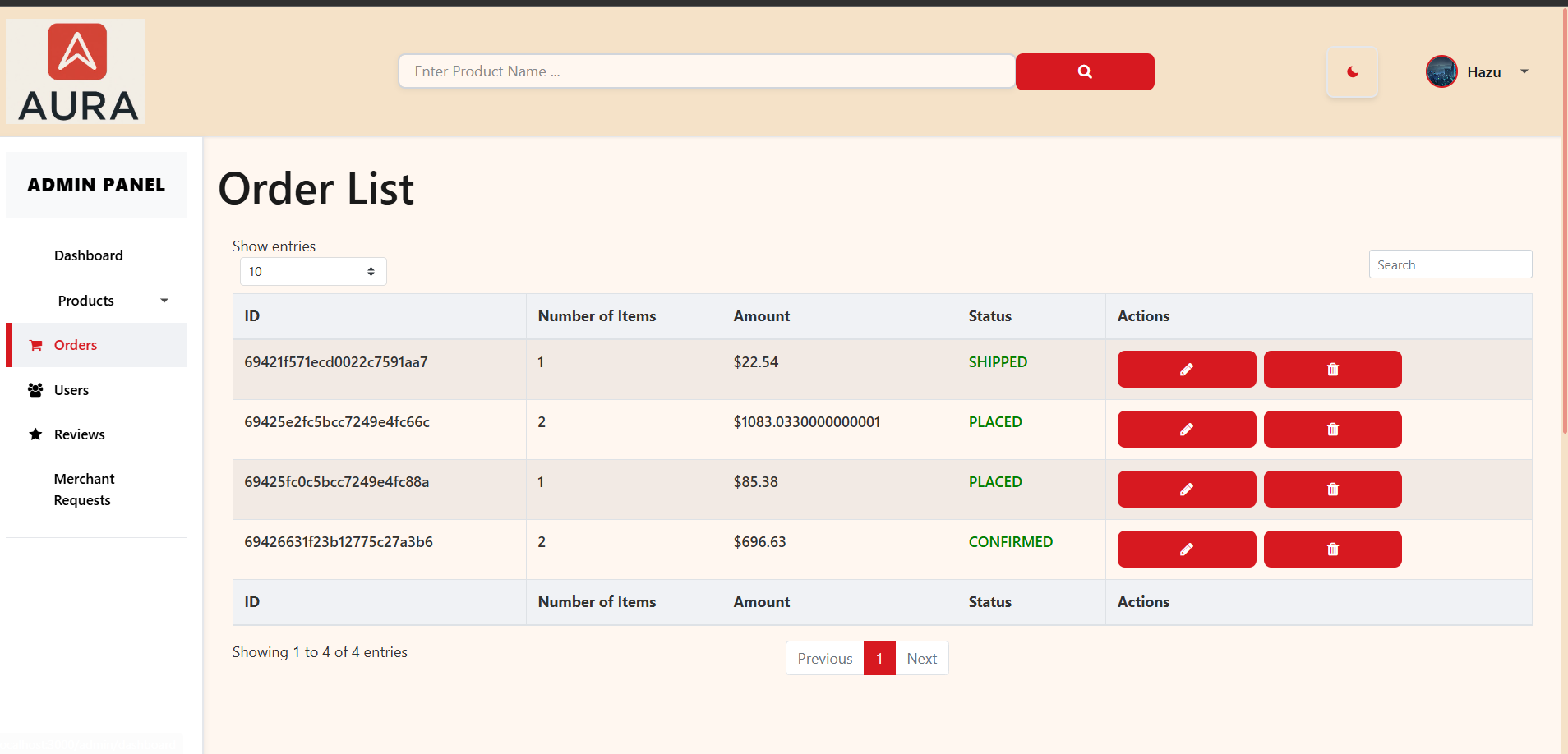Edit order 69425e2fc5bcc7249e4fc66c
This screenshot has height=754, width=1568.
click(x=1187, y=430)
